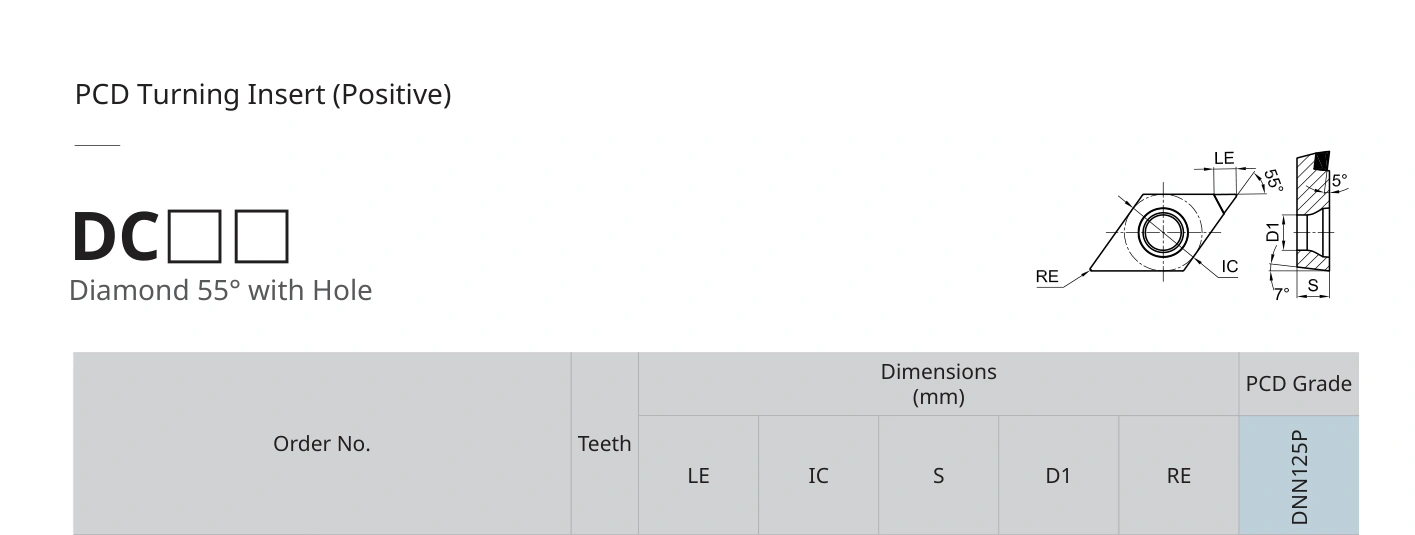Image resolution: width=1415 pixels, height=535 pixels.
Task: Click the Dimensions (mm) header cell
Action: click(x=939, y=384)
